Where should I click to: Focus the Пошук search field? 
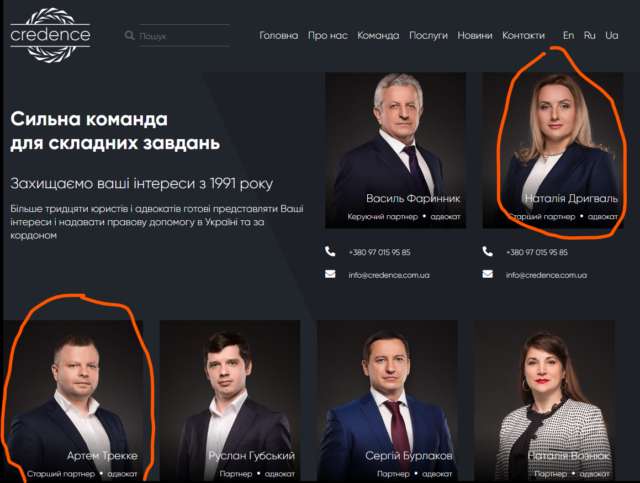pyautogui.click(x=184, y=36)
